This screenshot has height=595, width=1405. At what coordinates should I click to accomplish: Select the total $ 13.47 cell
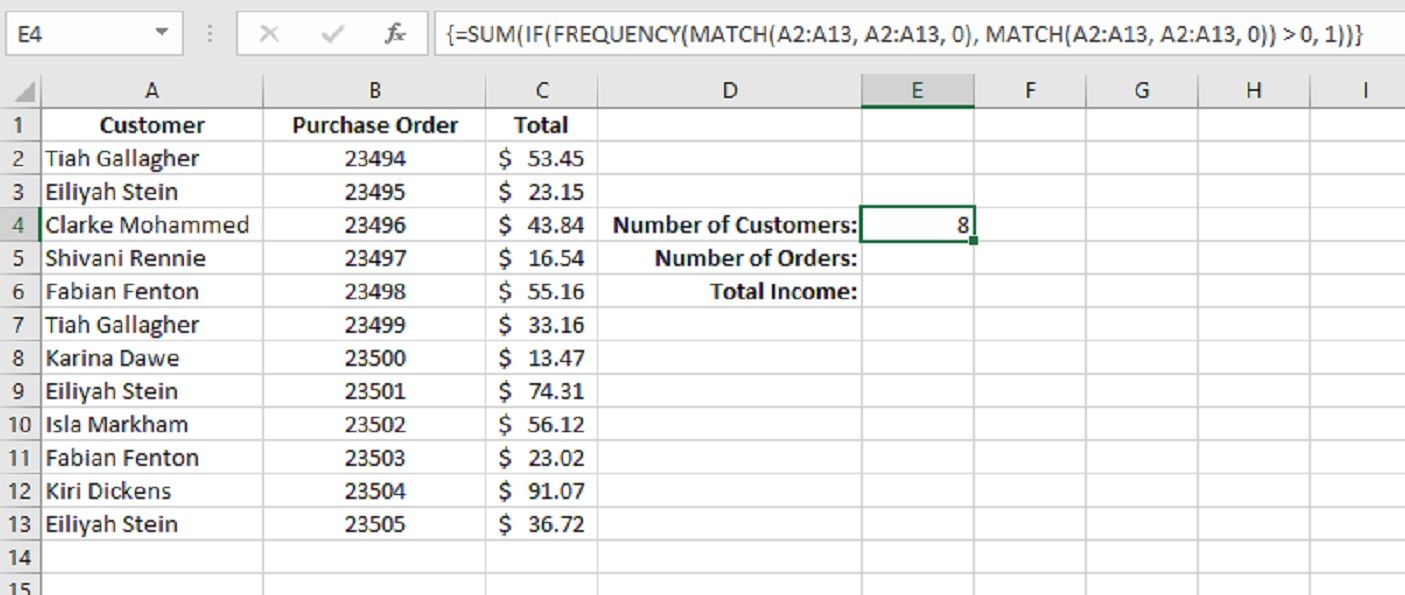click(541, 358)
